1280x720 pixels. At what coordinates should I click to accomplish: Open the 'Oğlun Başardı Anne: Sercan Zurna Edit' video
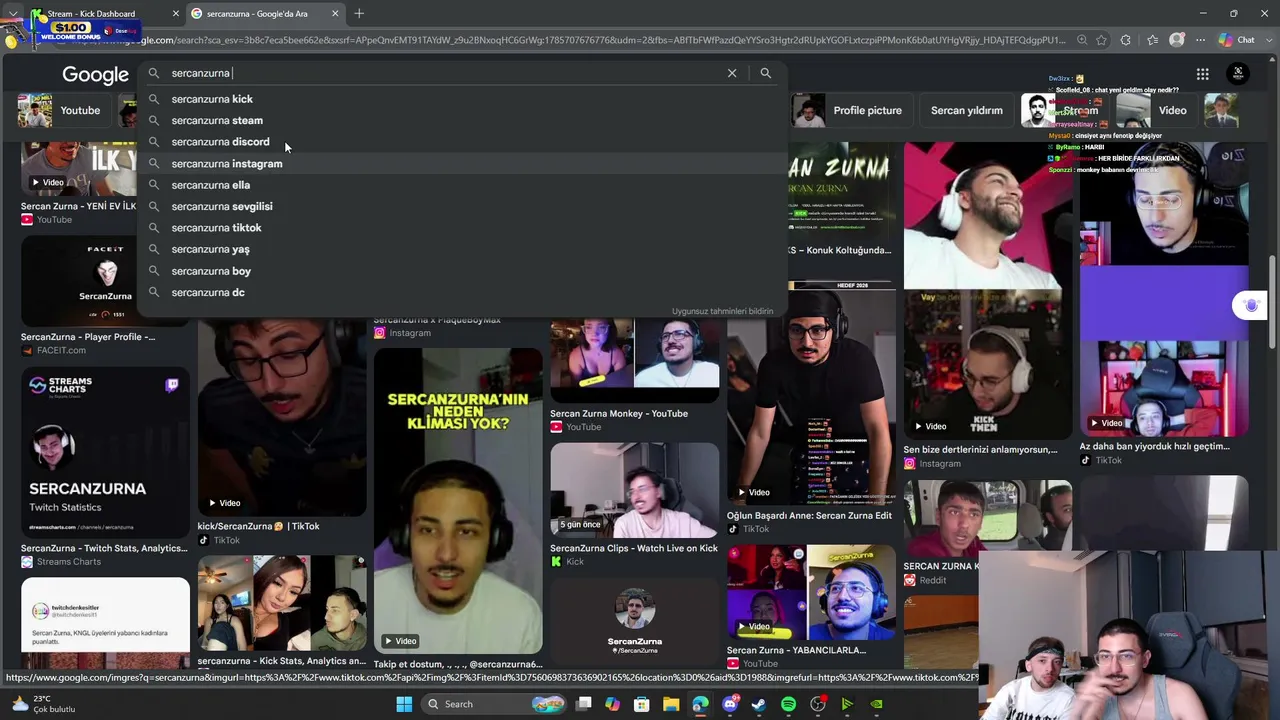click(x=811, y=393)
